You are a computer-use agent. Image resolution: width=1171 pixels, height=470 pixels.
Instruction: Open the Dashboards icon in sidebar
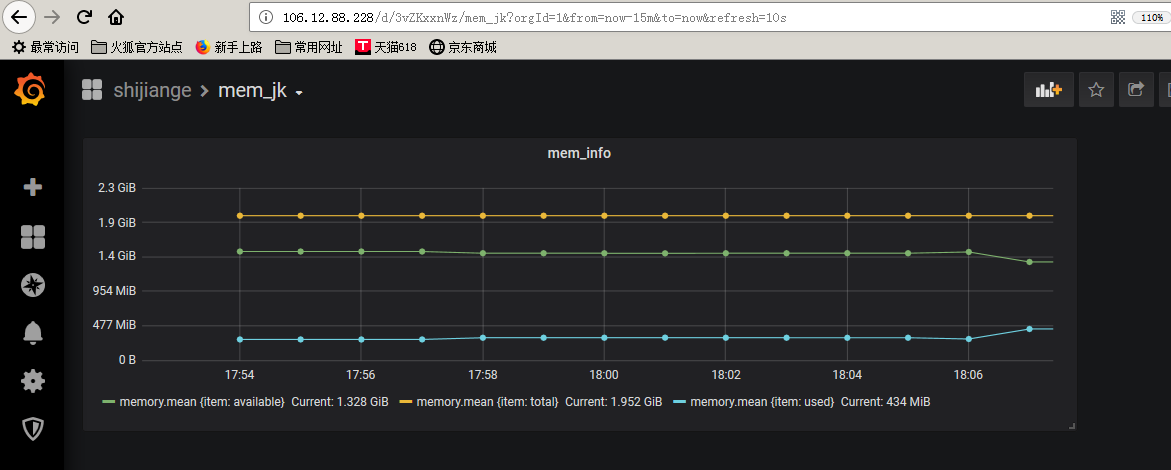[x=33, y=237]
